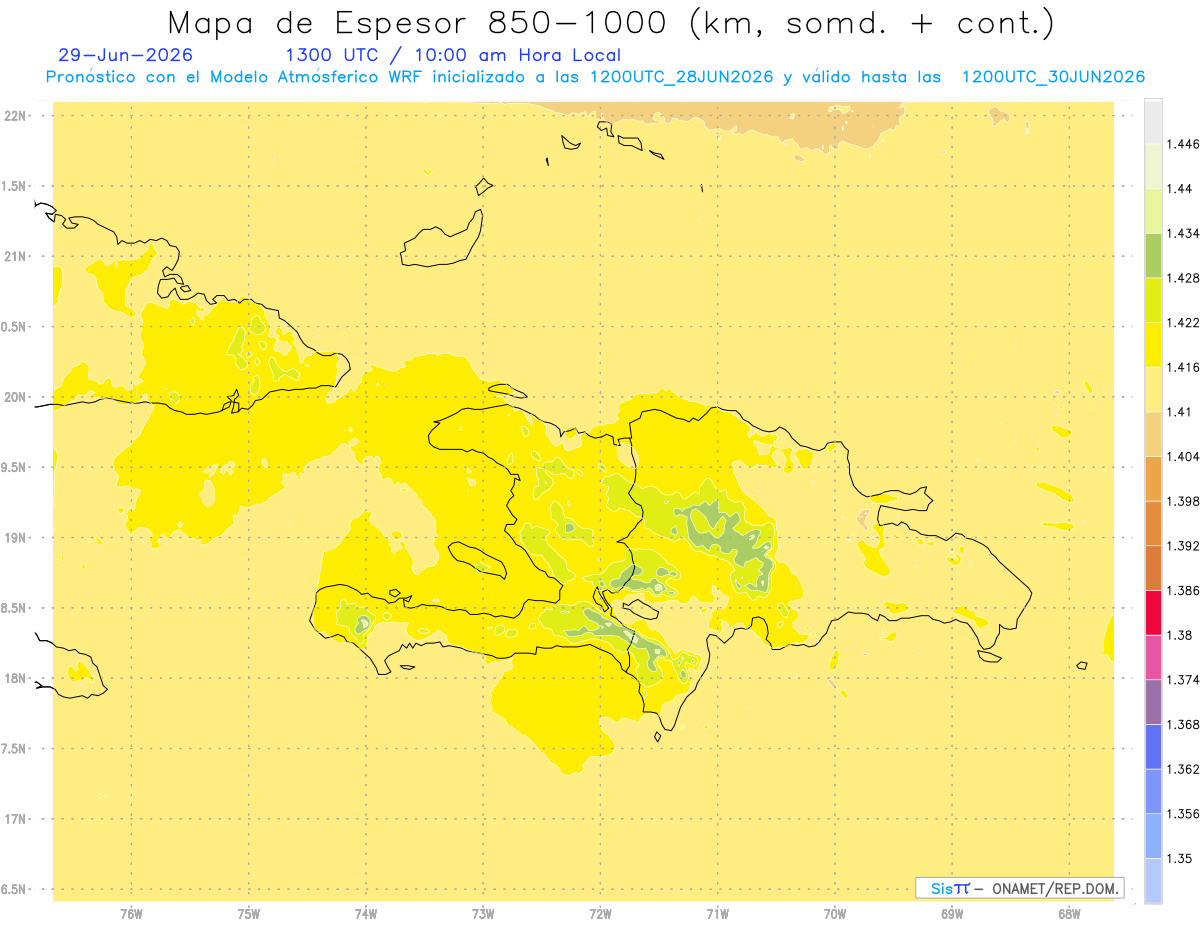Select the gray colorbar segment above 1.446

coord(1153,121)
